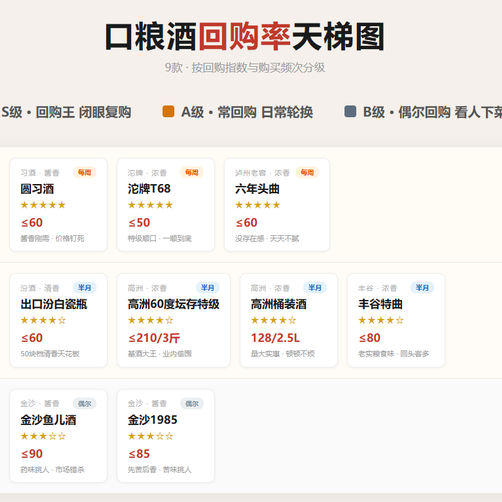Screen dimensions: 502x502
Task: Click the ≤60 price on 六年头曲 card
Action: click(x=246, y=223)
